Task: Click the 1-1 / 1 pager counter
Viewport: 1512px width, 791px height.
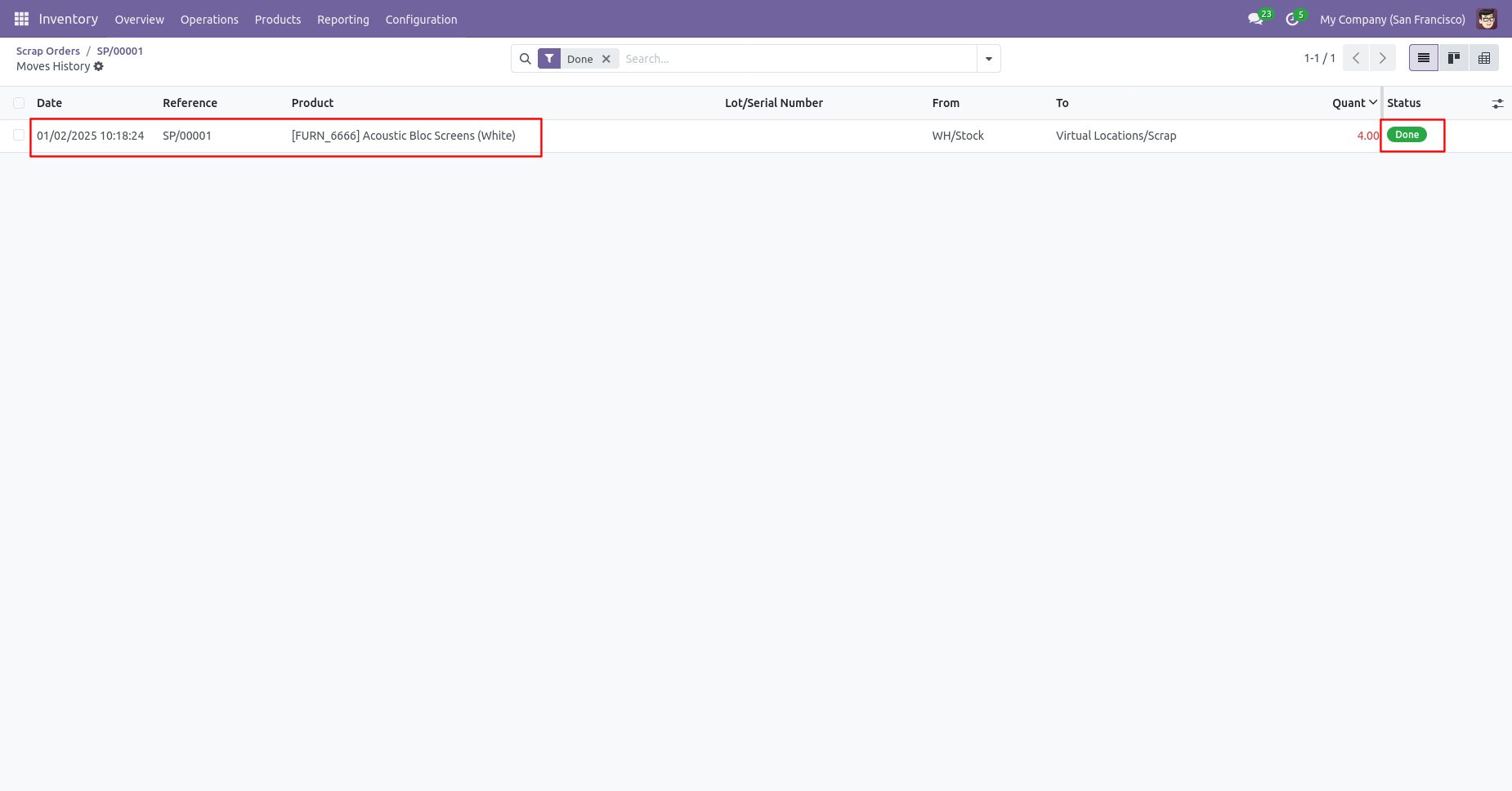Action: pyautogui.click(x=1319, y=58)
